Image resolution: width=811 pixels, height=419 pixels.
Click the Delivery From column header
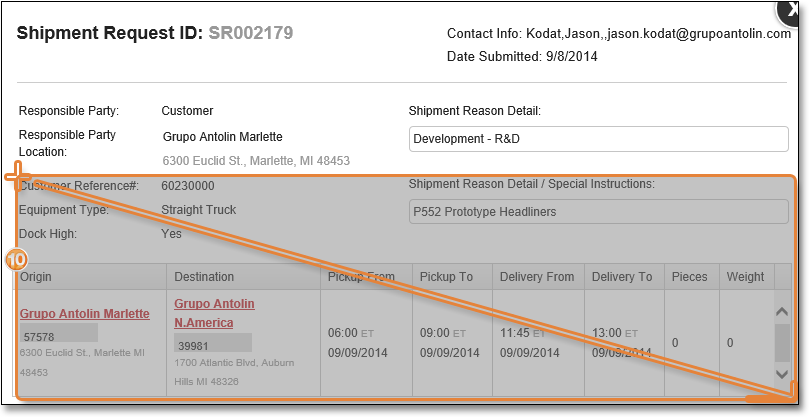click(x=537, y=277)
